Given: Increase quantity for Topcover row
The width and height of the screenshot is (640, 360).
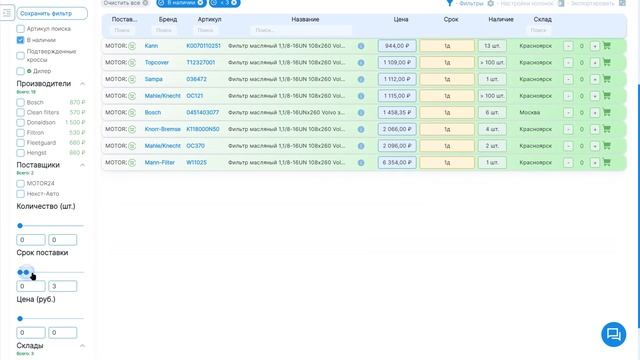Looking at the screenshot, I should click(595, 63).
